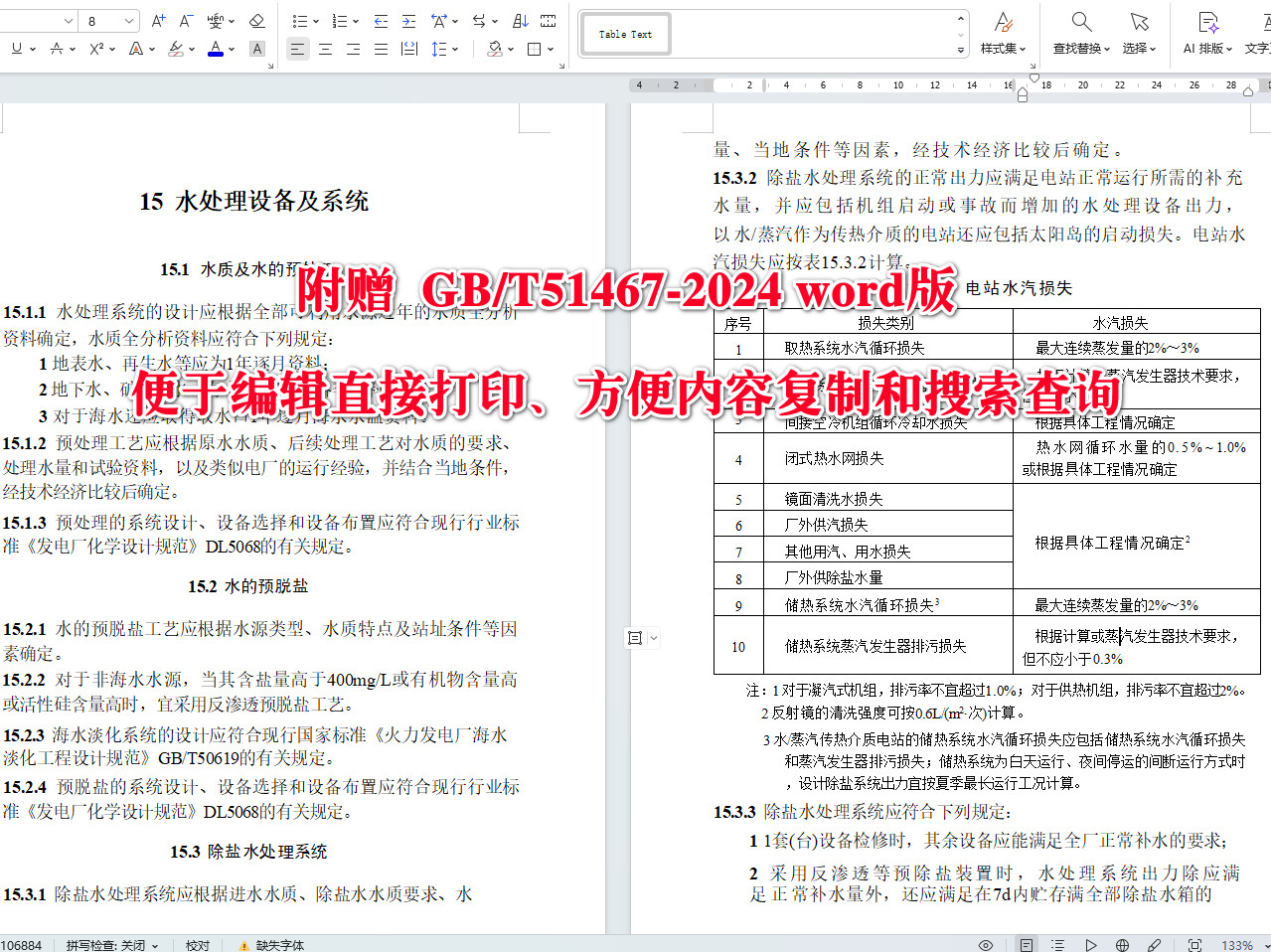This screenshot has height=952, width=1271.
Task: Apply superscript formatting
Action: (96, 49)
